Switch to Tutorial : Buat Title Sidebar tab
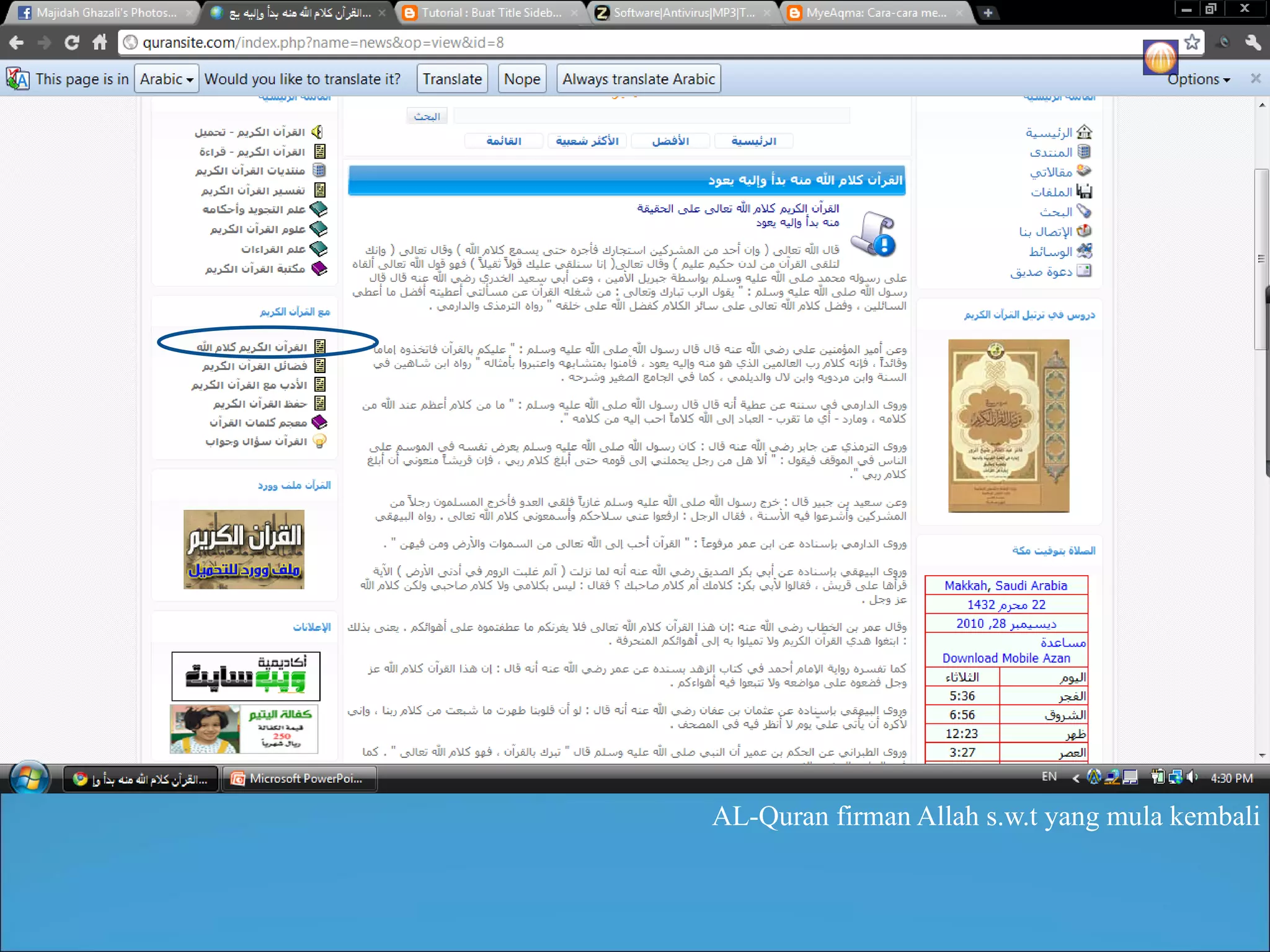 tap(491, 12)
